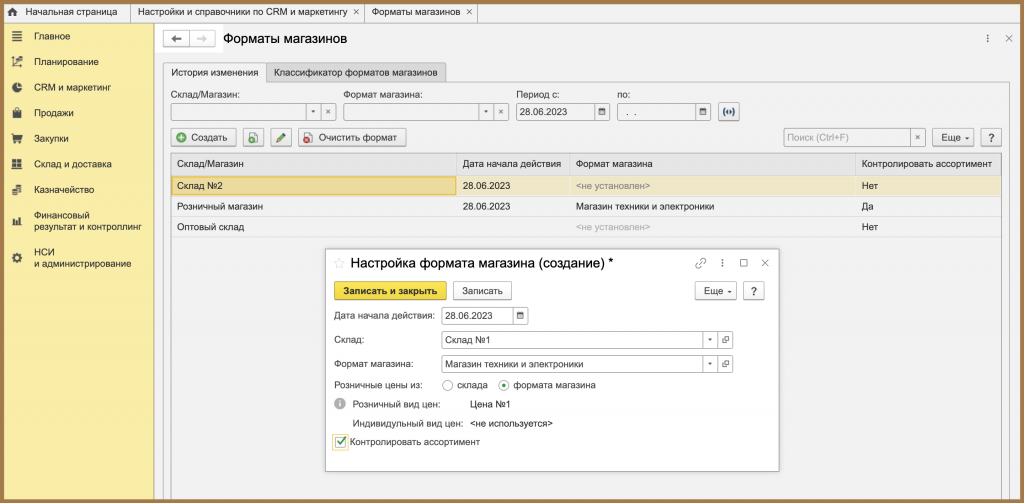Open the Главное section in sidebar
The image size is (1024, 503).
click(52, 37)
